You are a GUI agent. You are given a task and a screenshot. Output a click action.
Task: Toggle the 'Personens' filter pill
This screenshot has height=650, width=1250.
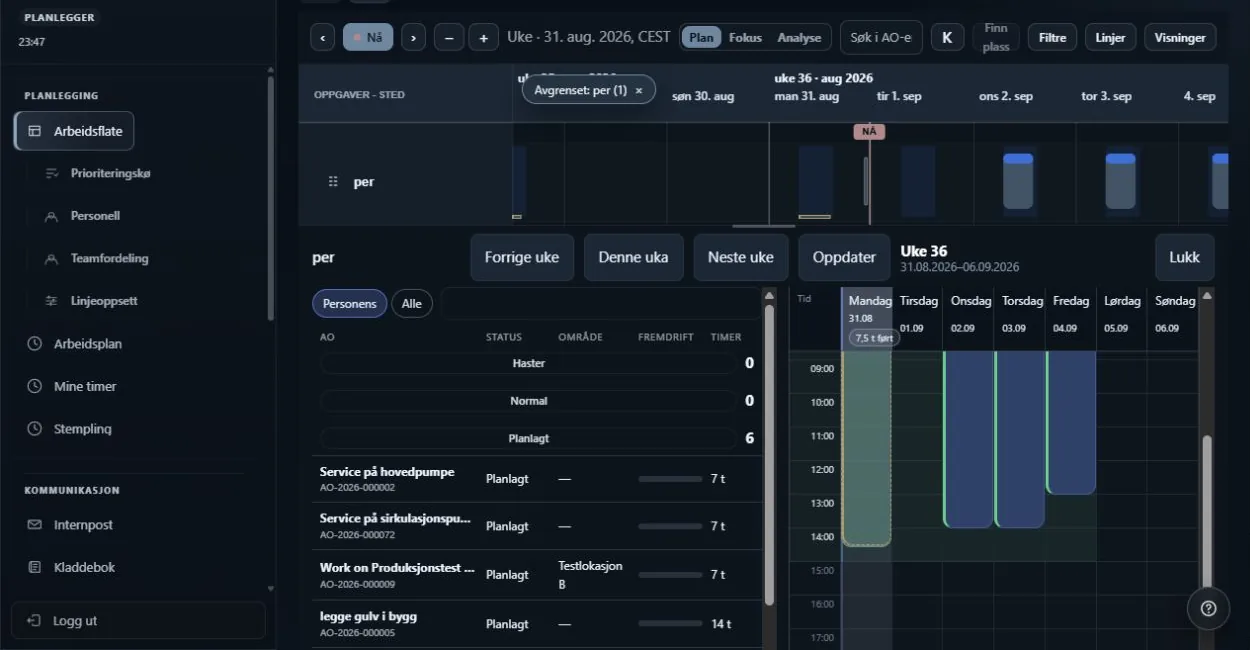[350, 304]
